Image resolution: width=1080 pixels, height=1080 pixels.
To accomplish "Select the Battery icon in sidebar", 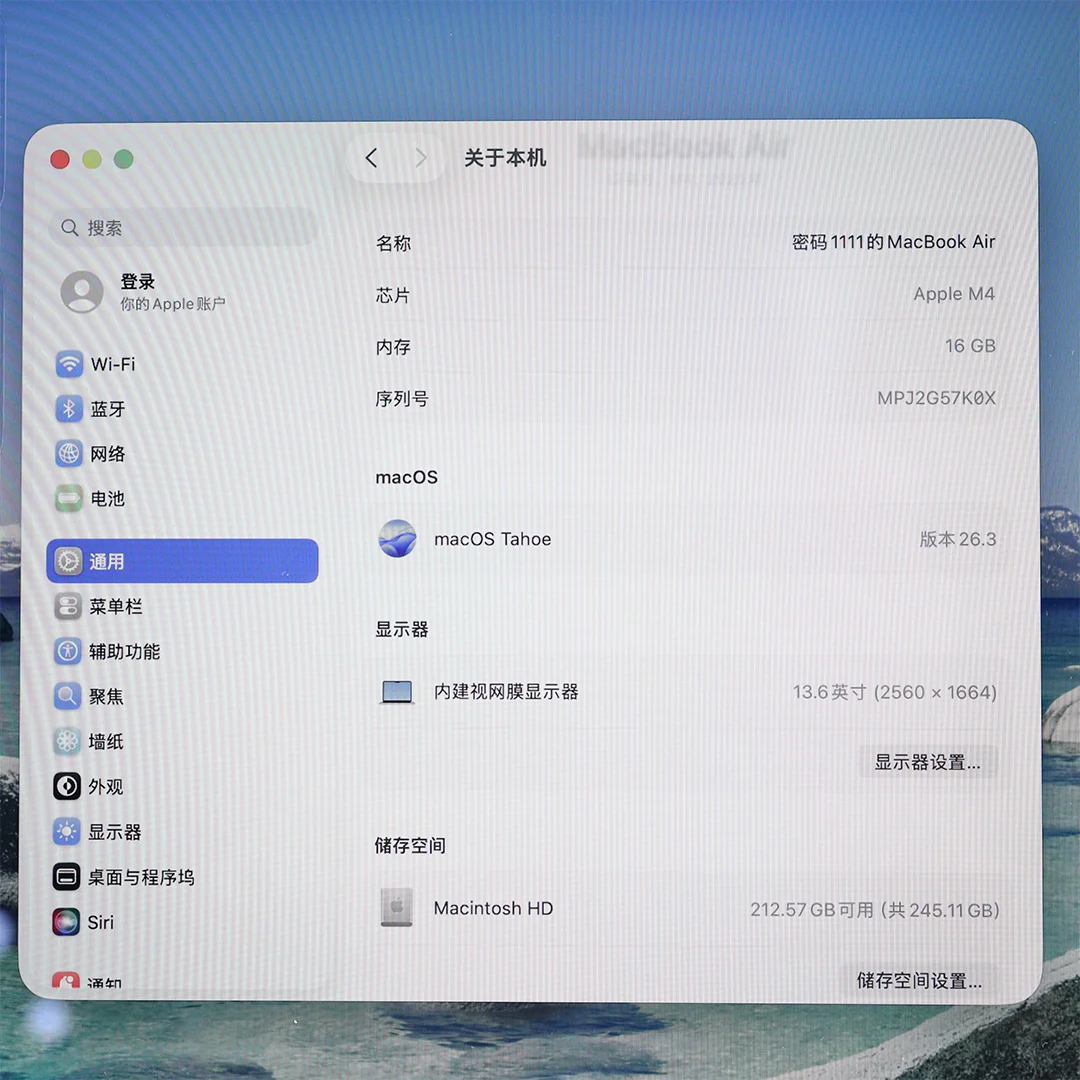I will point(68,498).
